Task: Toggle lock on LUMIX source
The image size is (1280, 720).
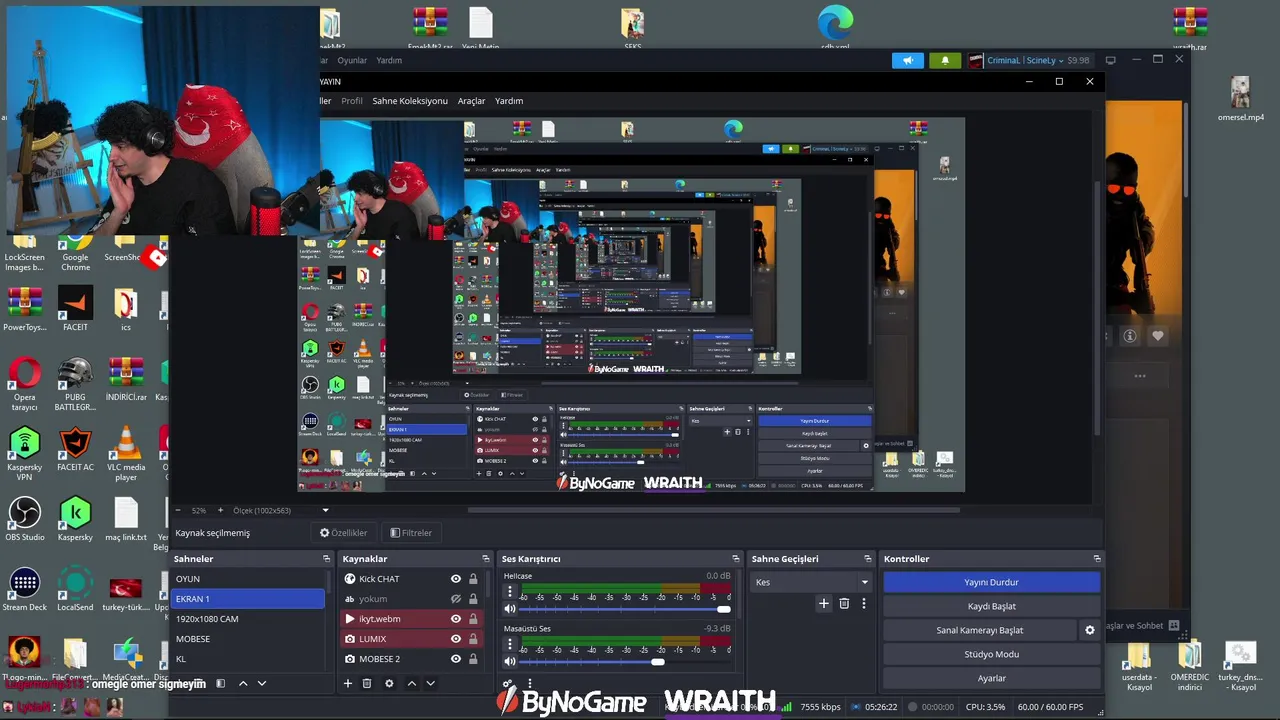Action: click(x=473, y=639)
